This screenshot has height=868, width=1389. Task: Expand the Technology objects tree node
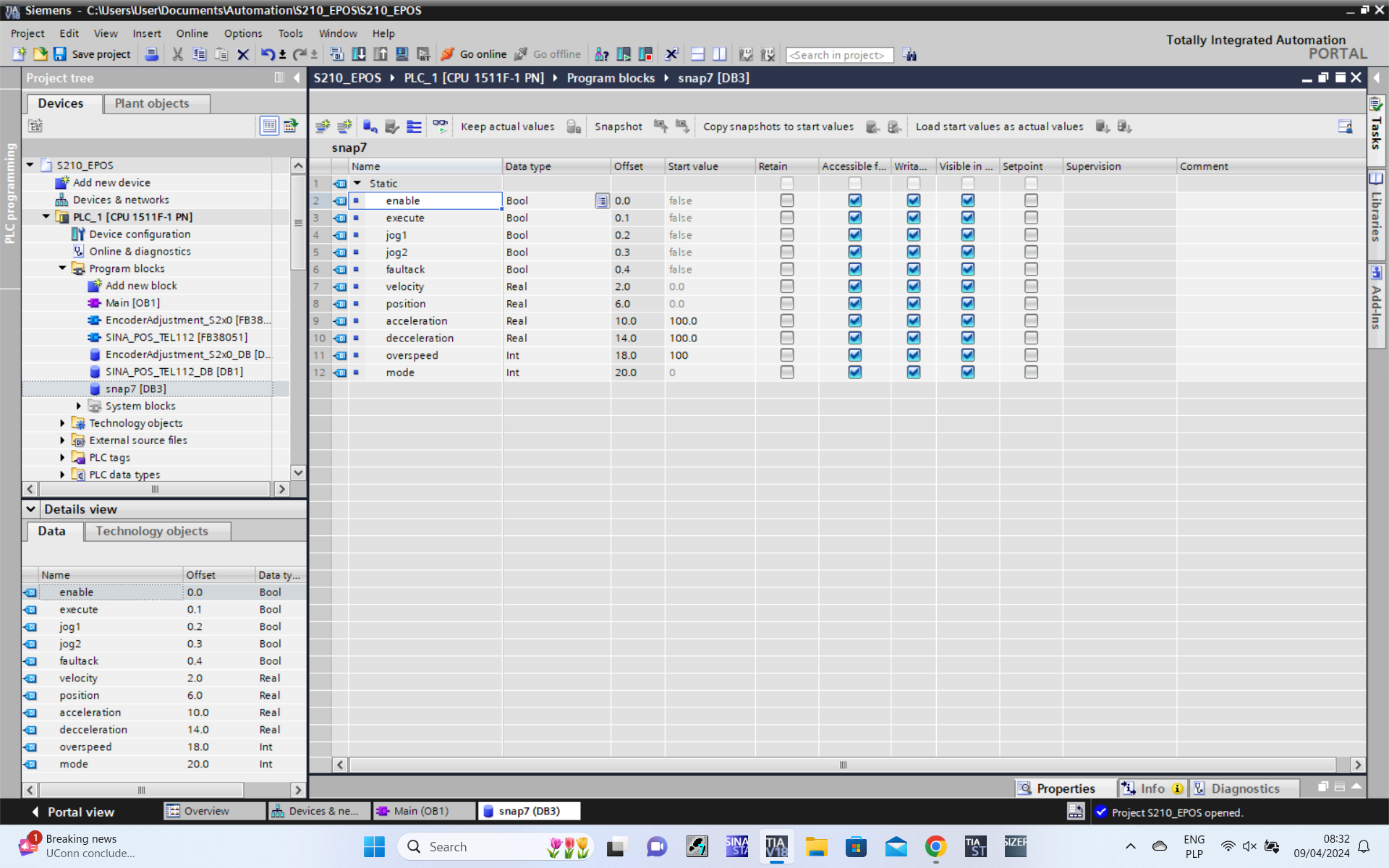[62, 423]
